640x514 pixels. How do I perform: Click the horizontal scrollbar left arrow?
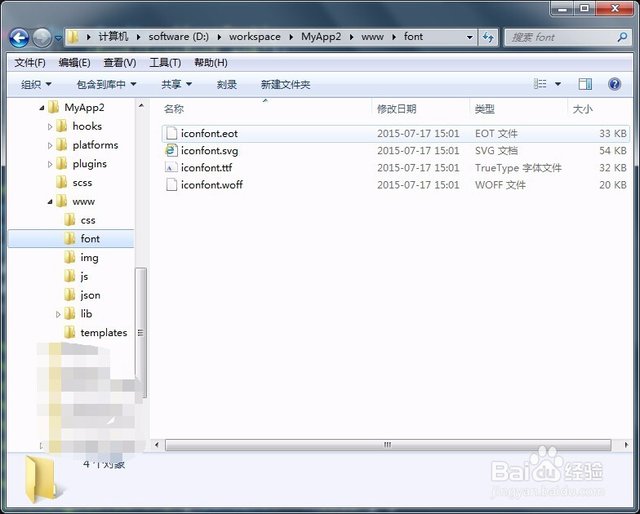click(x=157, y=445)
